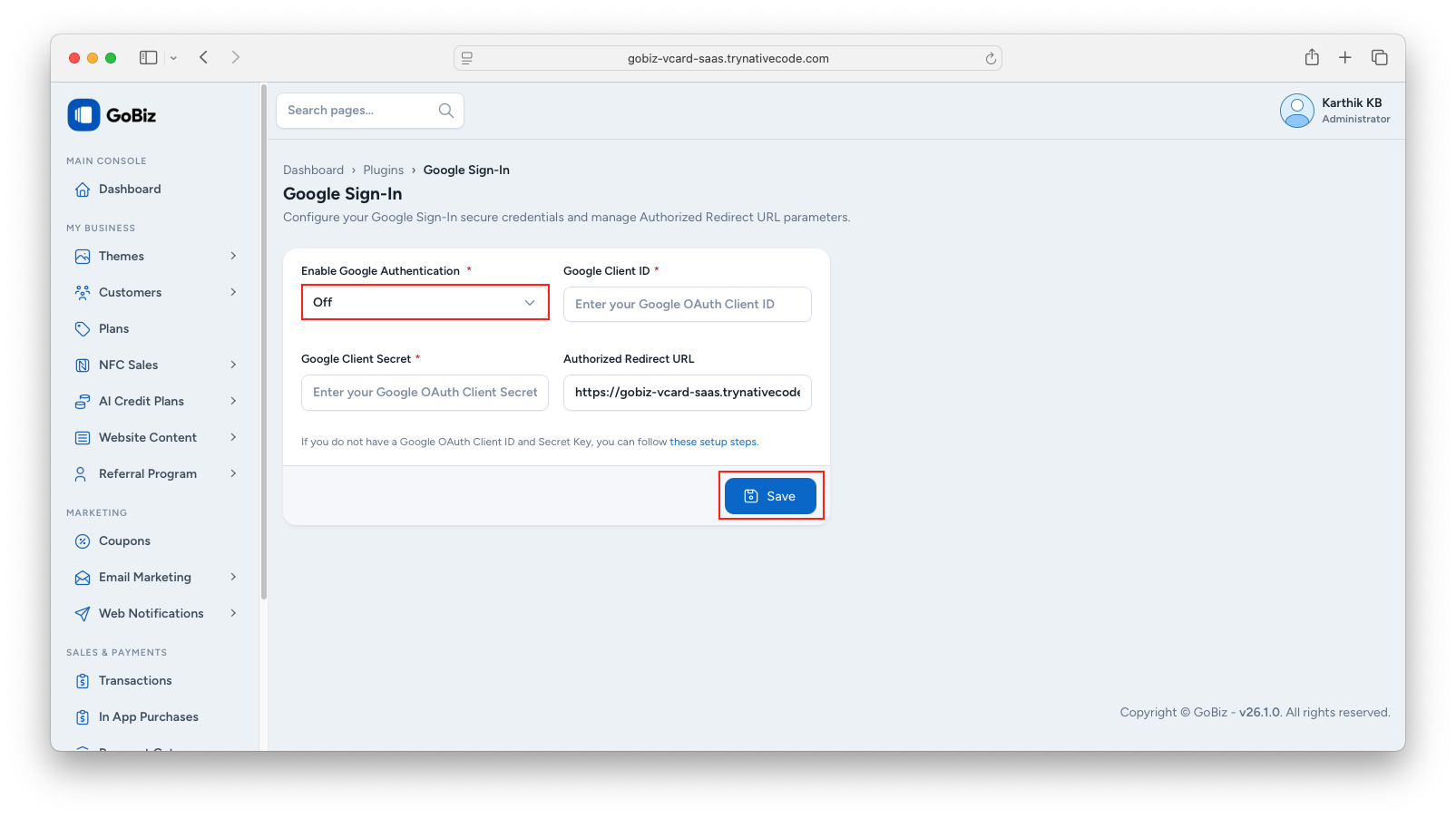Click the Authorized Redirect URL field
This screenshot has width=1456, height=818.
(x=688, y=393)
